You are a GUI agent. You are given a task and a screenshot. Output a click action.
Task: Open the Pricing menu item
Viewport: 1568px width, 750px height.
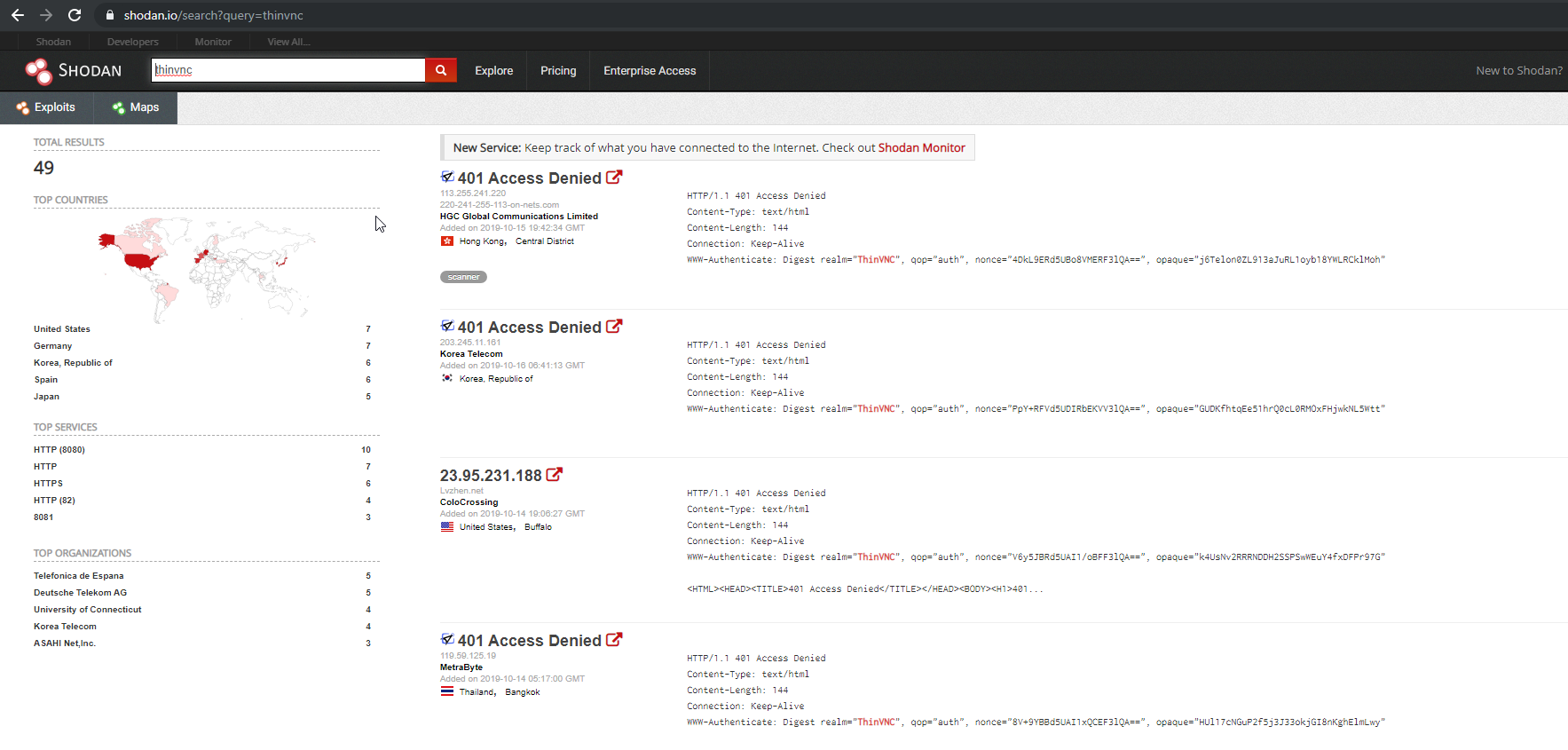point(558,71)
